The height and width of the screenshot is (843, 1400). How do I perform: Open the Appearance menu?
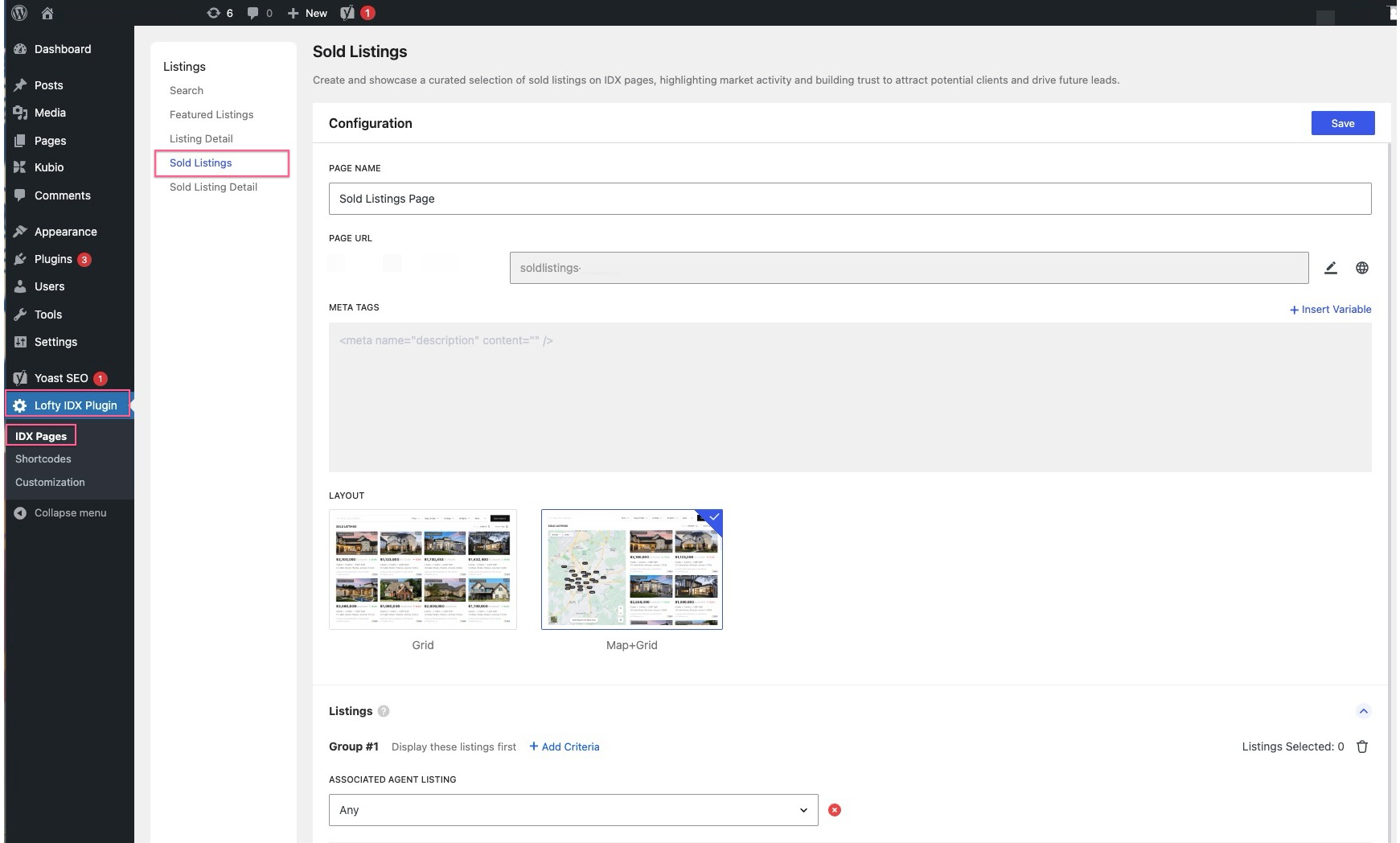pyautogui.click(x=65, y=232)
